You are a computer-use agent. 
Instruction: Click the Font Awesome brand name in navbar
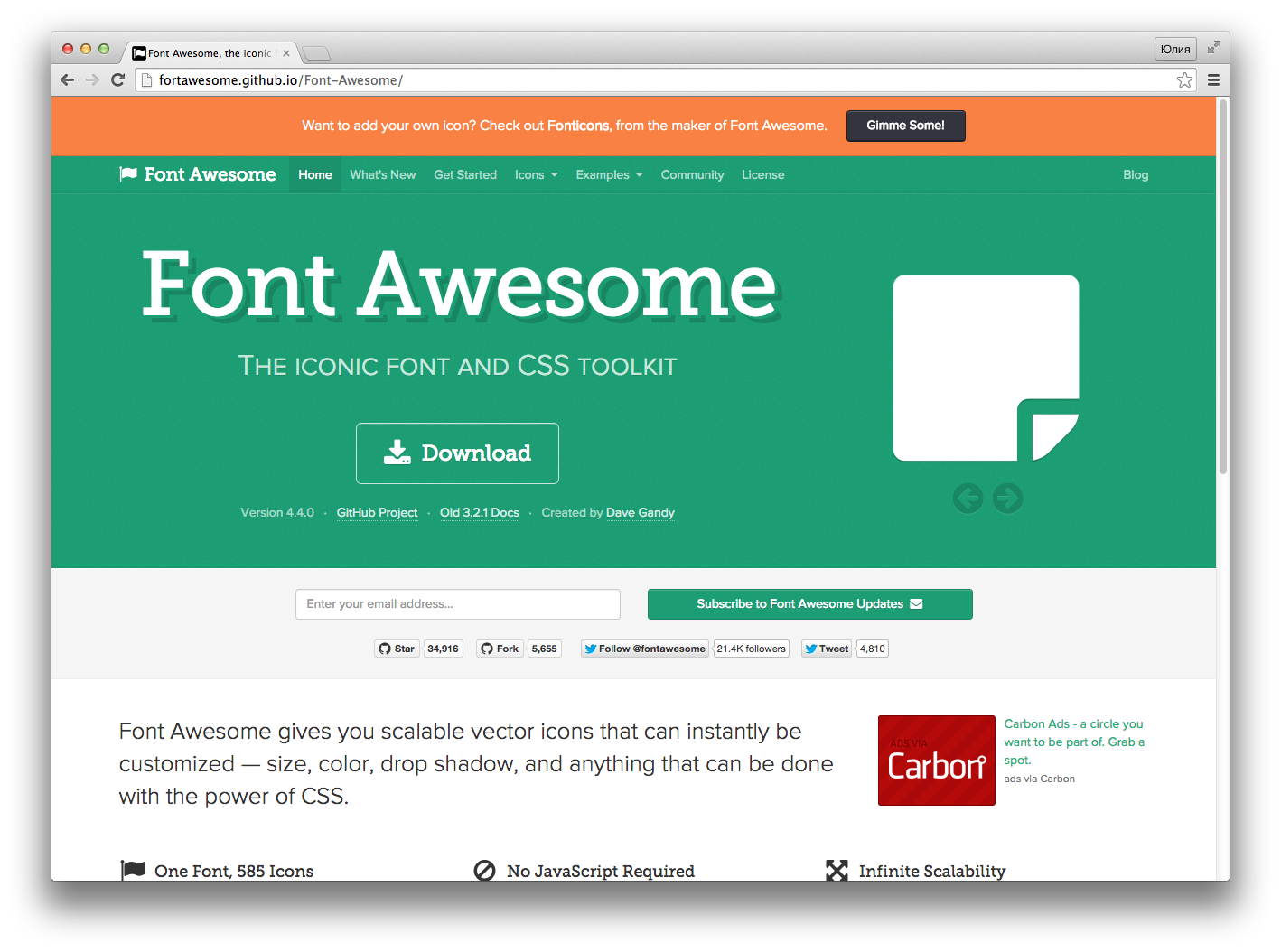210,174
